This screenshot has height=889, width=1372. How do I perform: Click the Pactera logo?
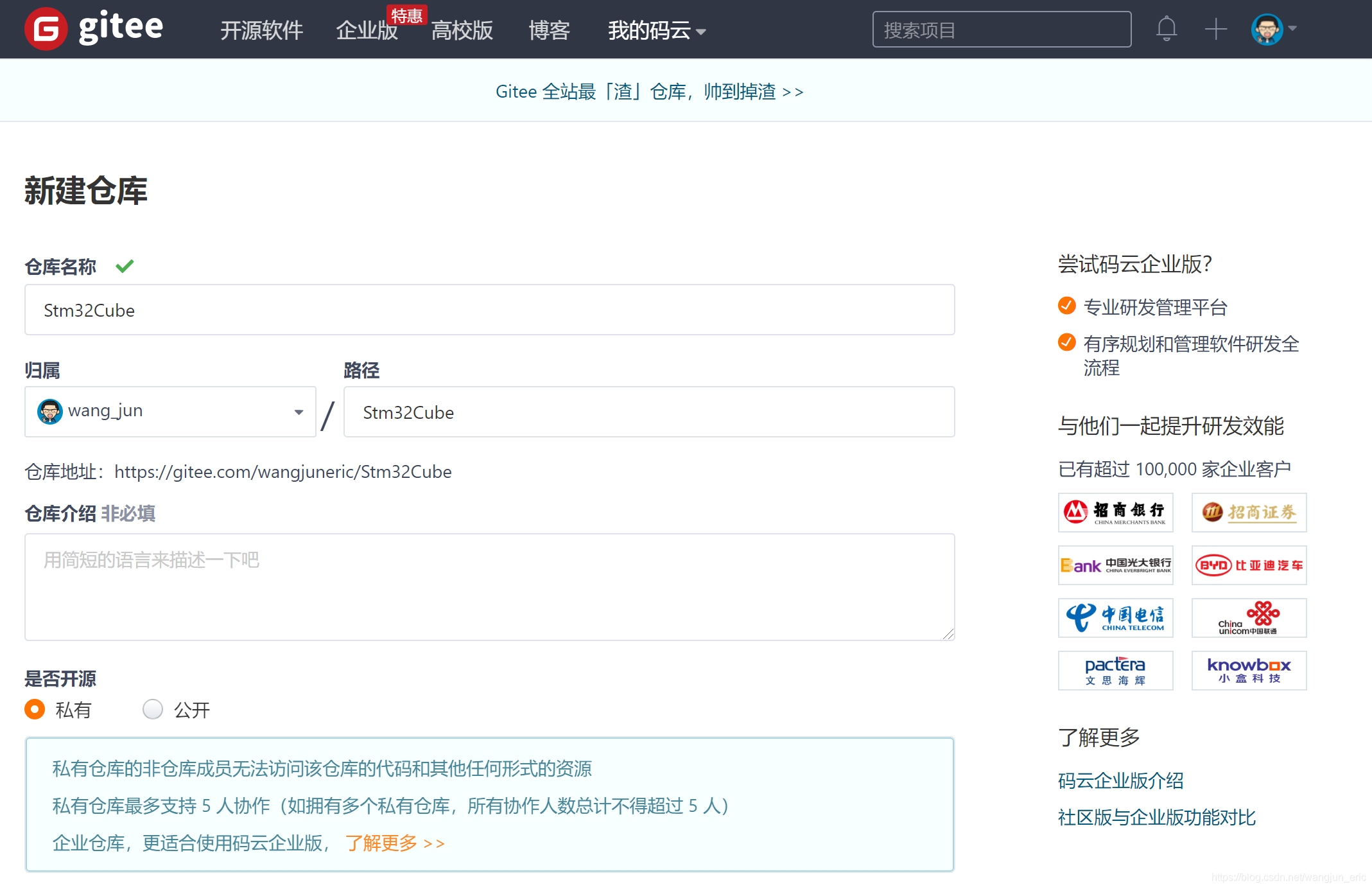pyautogui.click(x=1115, y=671)
